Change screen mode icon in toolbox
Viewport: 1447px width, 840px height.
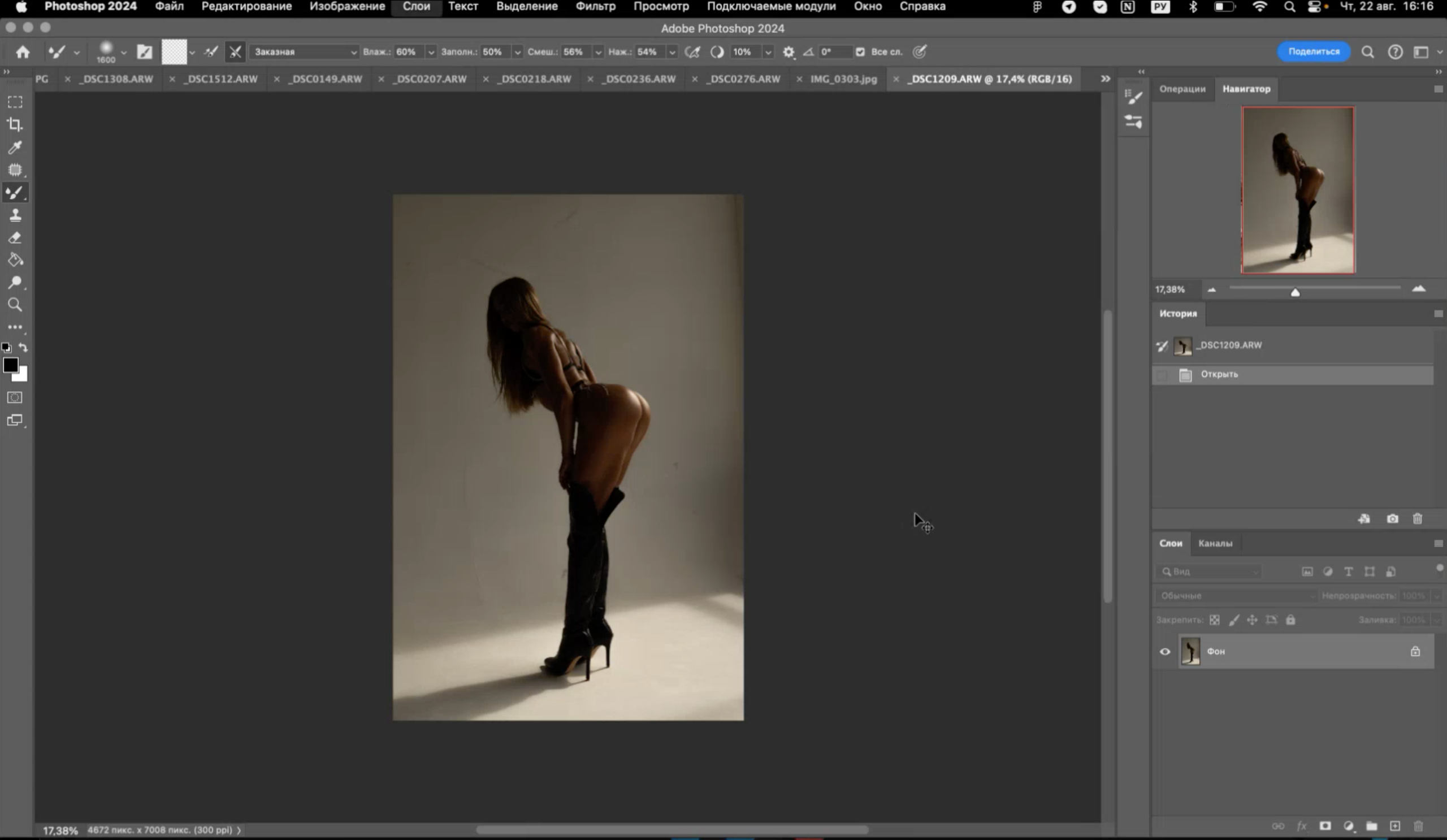[15, 421]
